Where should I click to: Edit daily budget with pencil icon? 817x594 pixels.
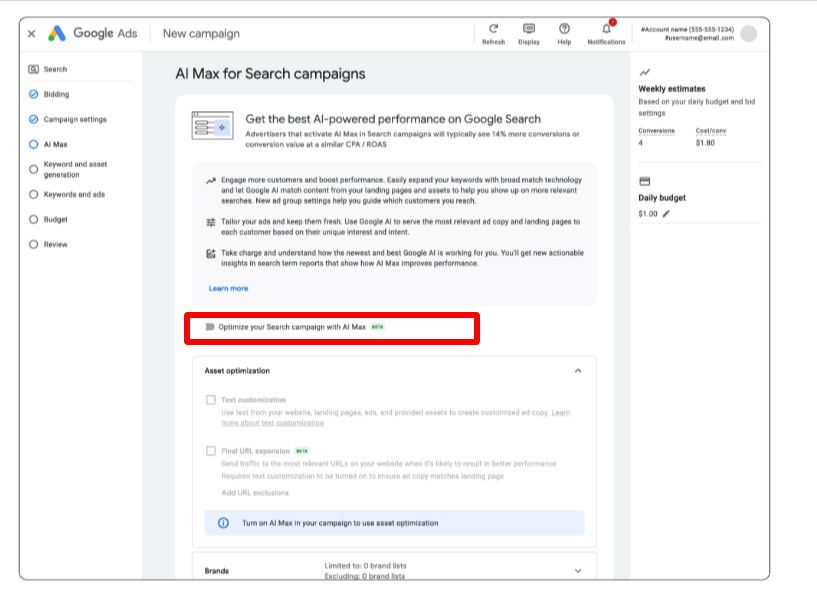point(667,213)
